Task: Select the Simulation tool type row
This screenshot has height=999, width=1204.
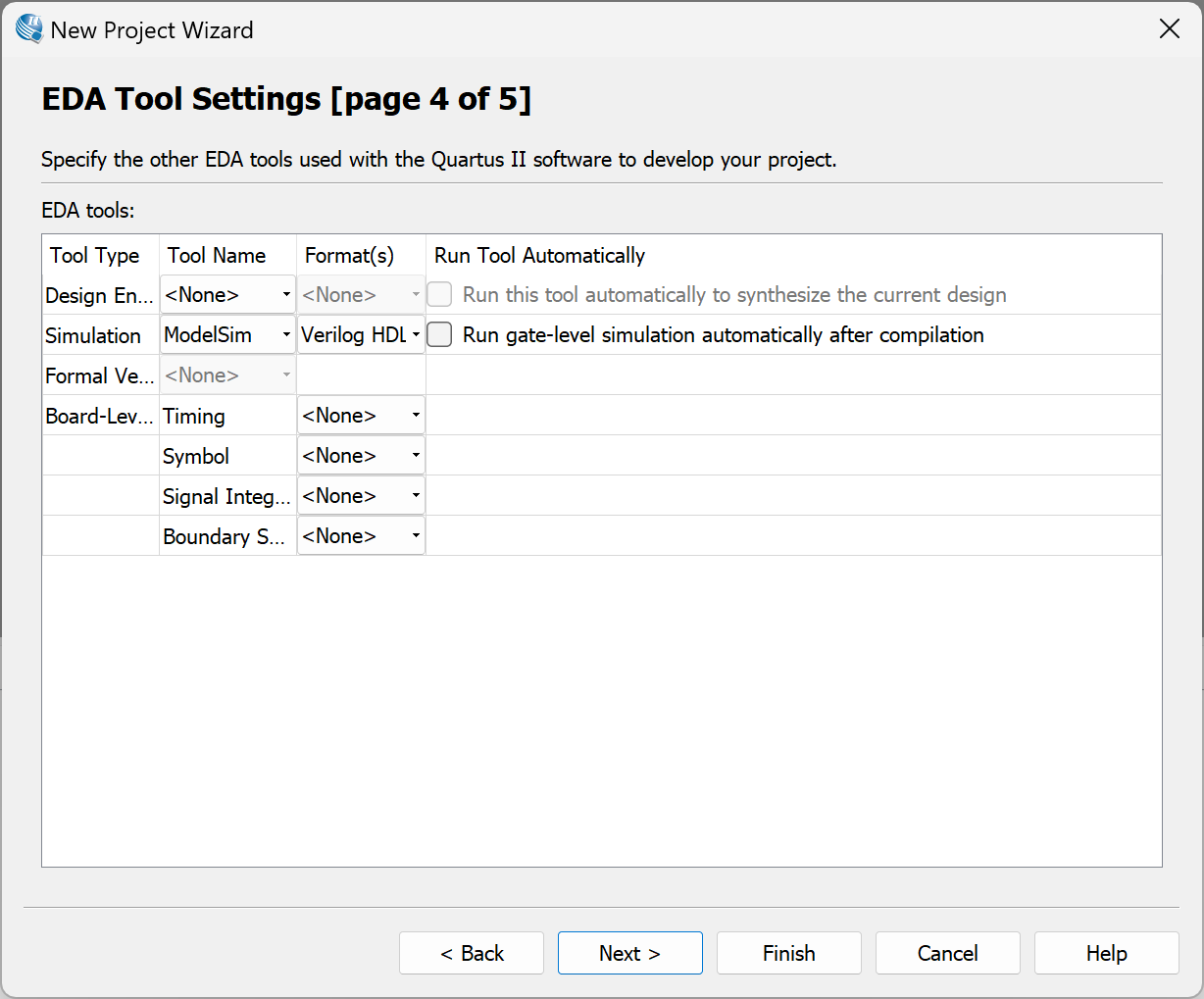Action: coord(93,336)
